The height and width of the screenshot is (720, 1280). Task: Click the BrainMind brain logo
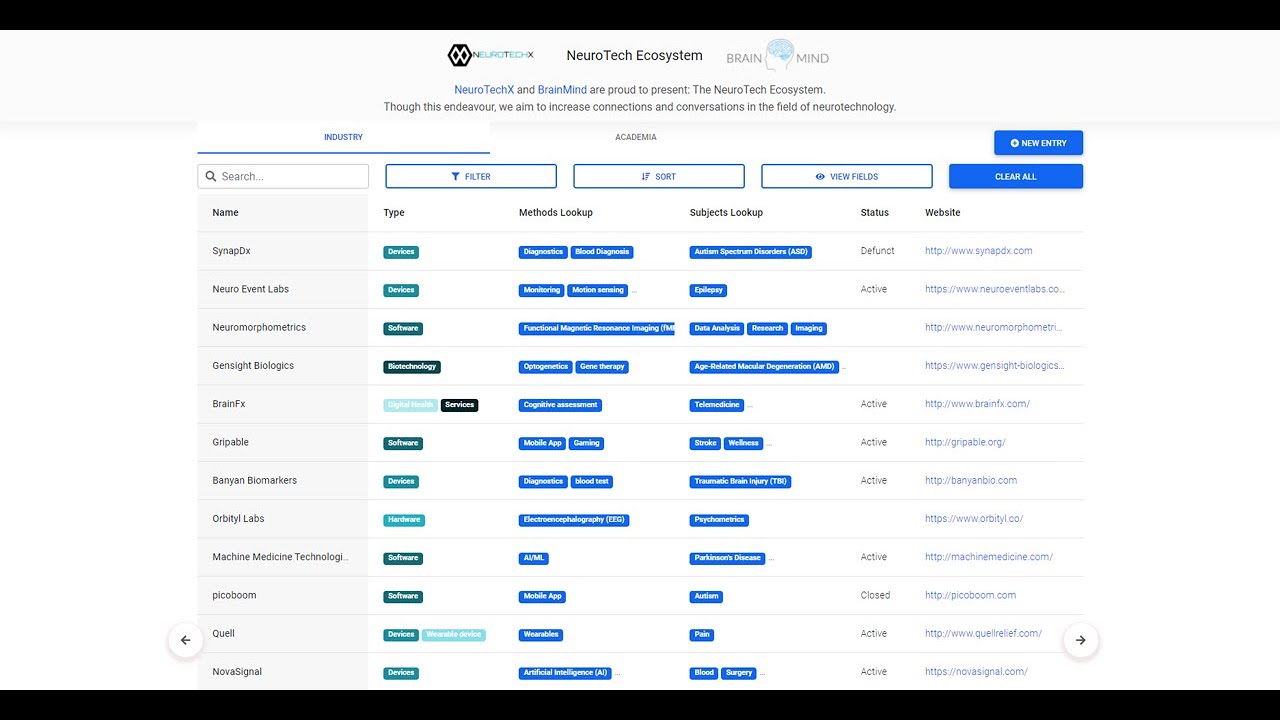coord(777,56)
